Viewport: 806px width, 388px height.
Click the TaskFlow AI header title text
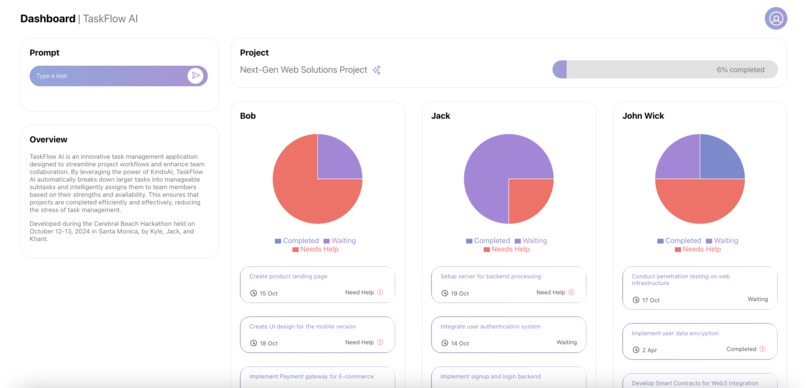pos(111,19)
